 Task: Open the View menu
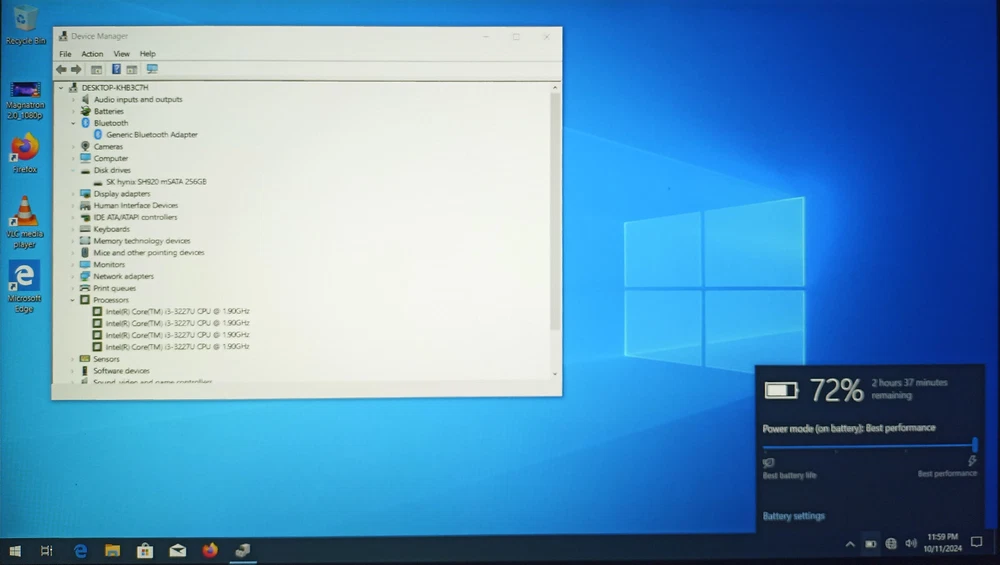coord(121,54)
